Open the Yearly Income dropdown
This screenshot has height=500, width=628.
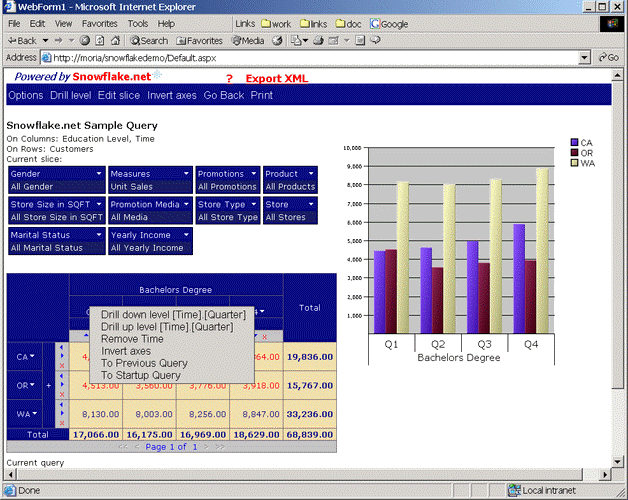[x=186, y=234]
